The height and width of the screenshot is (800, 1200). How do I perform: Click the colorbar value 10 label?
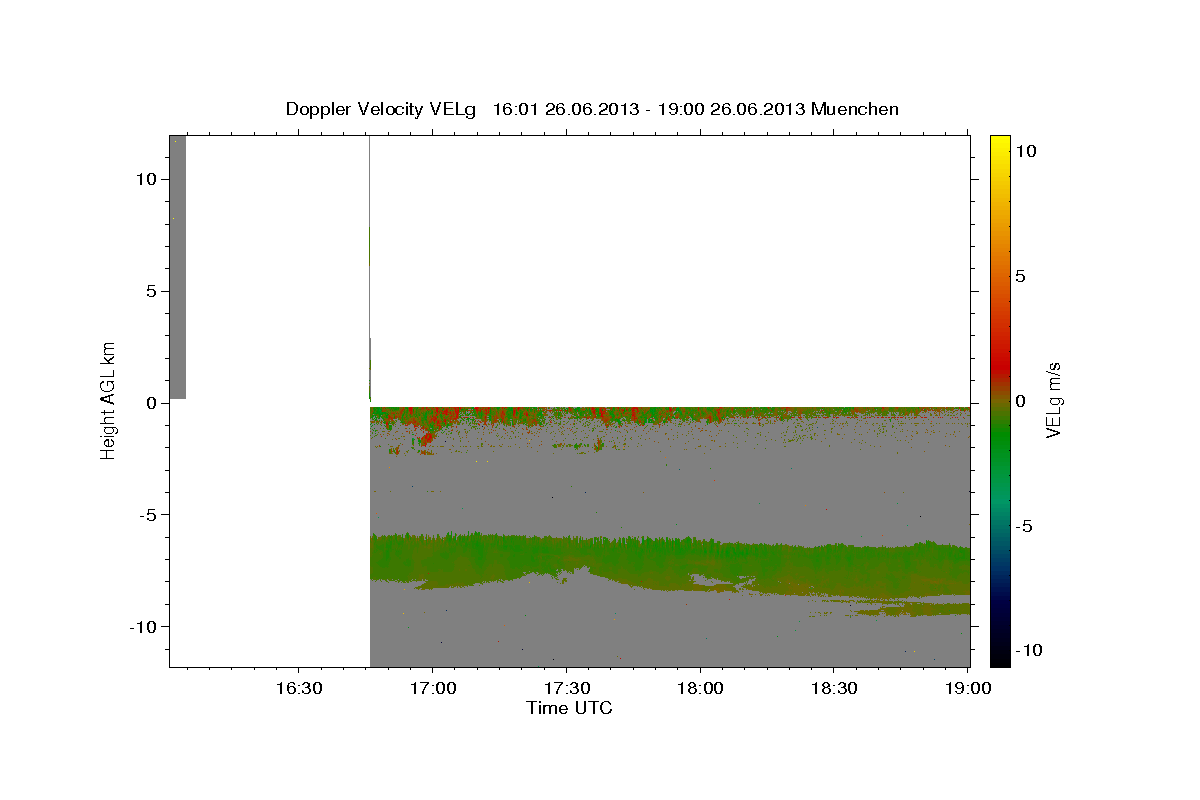pyautogui.click(x=1025, y=151)
